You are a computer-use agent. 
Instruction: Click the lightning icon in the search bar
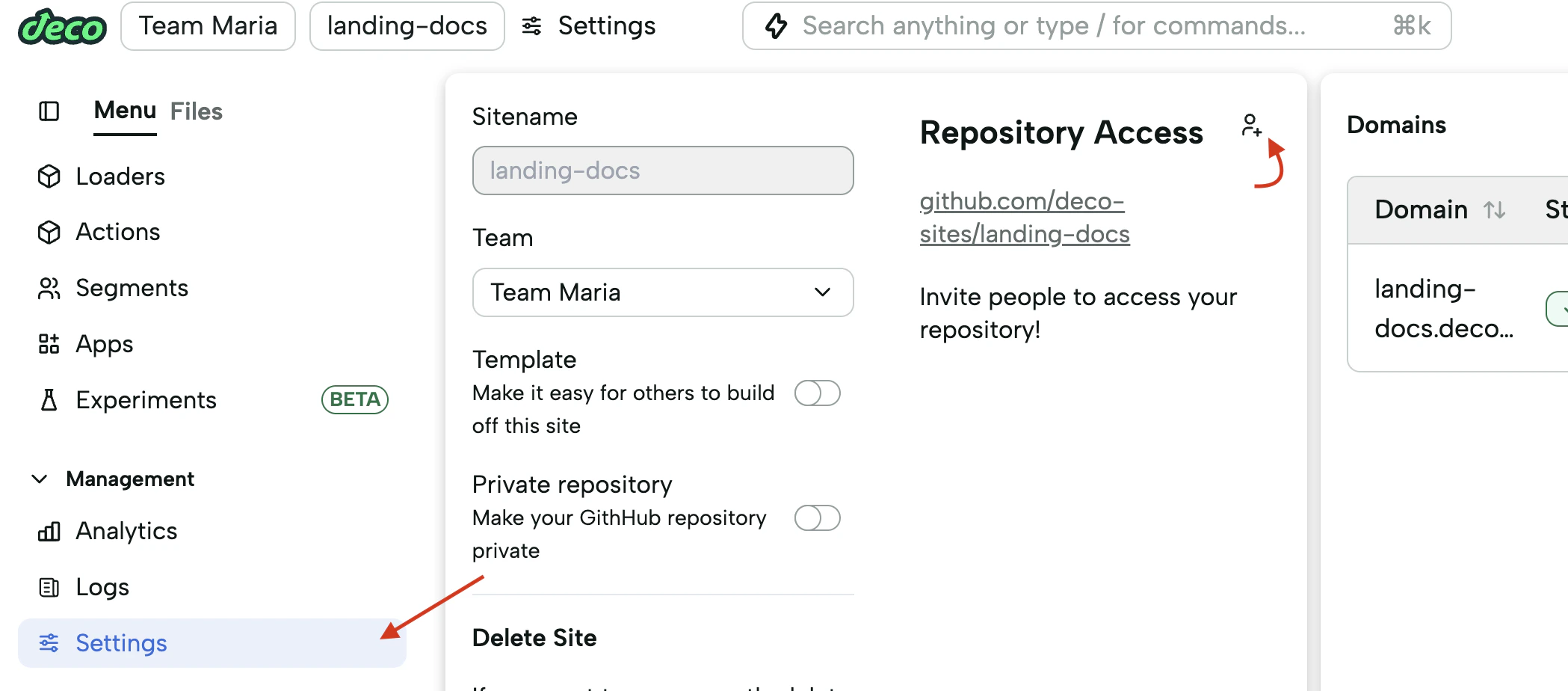click(777, 25)
